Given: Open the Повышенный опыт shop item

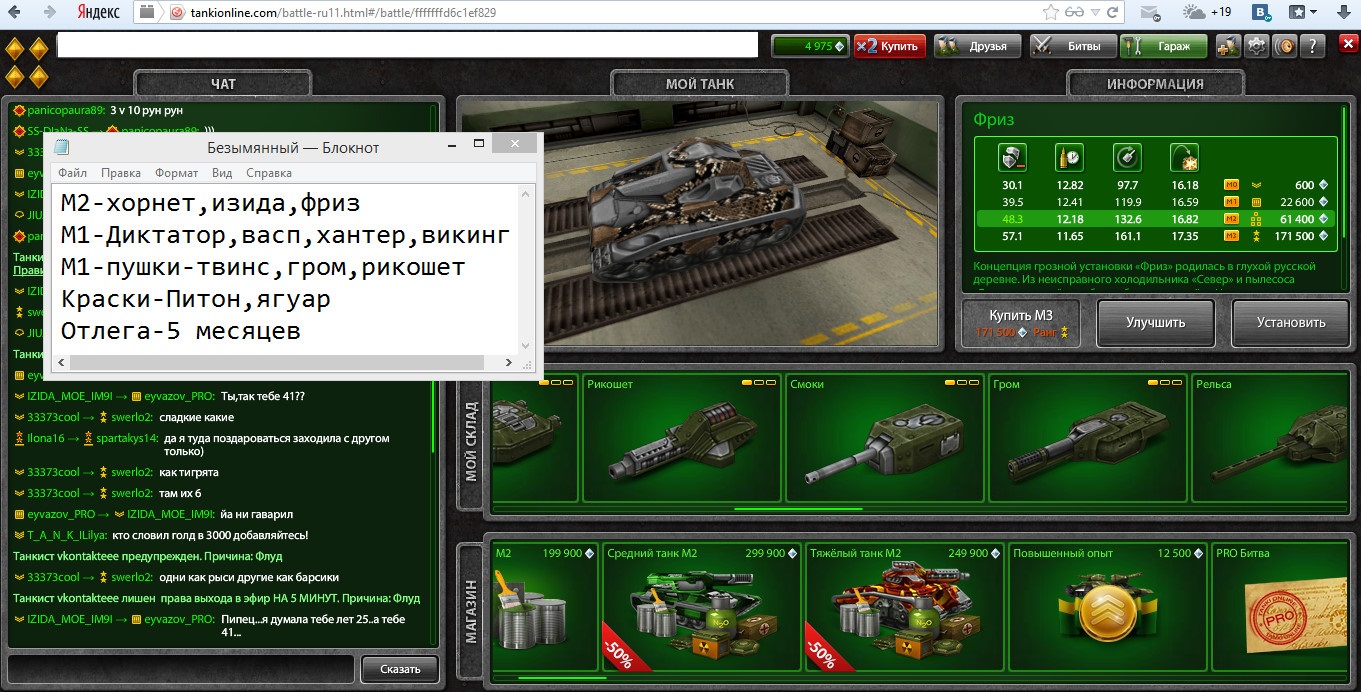Looking at the screenshot, I should (x=1106, y=607).
